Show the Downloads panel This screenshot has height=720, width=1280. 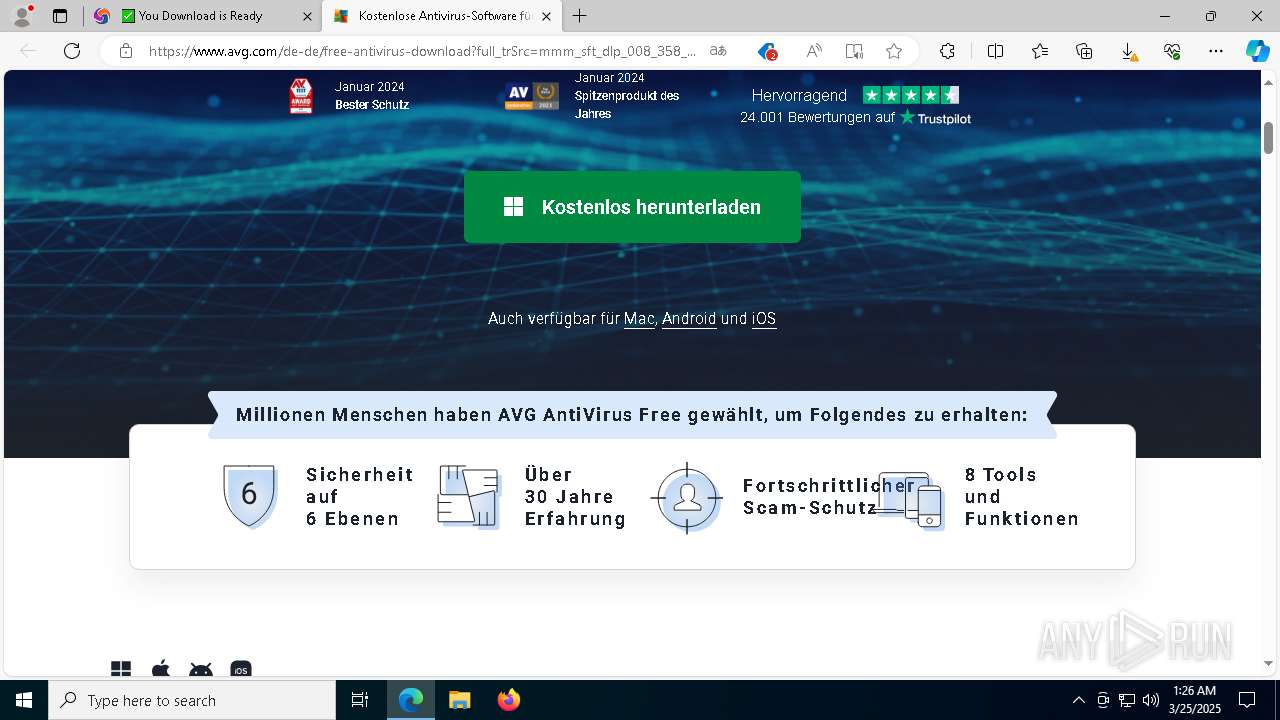point(1128,51)
